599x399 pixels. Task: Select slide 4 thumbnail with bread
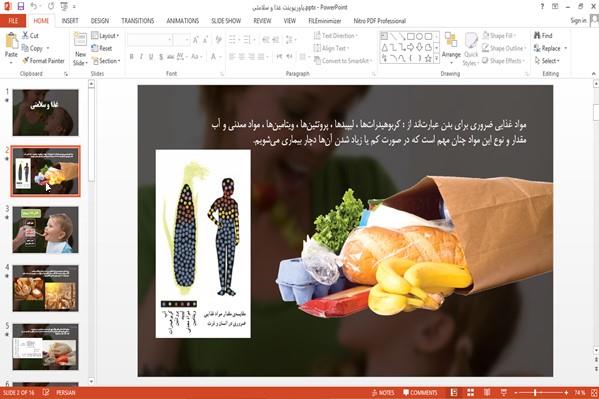tap(45, 288)
